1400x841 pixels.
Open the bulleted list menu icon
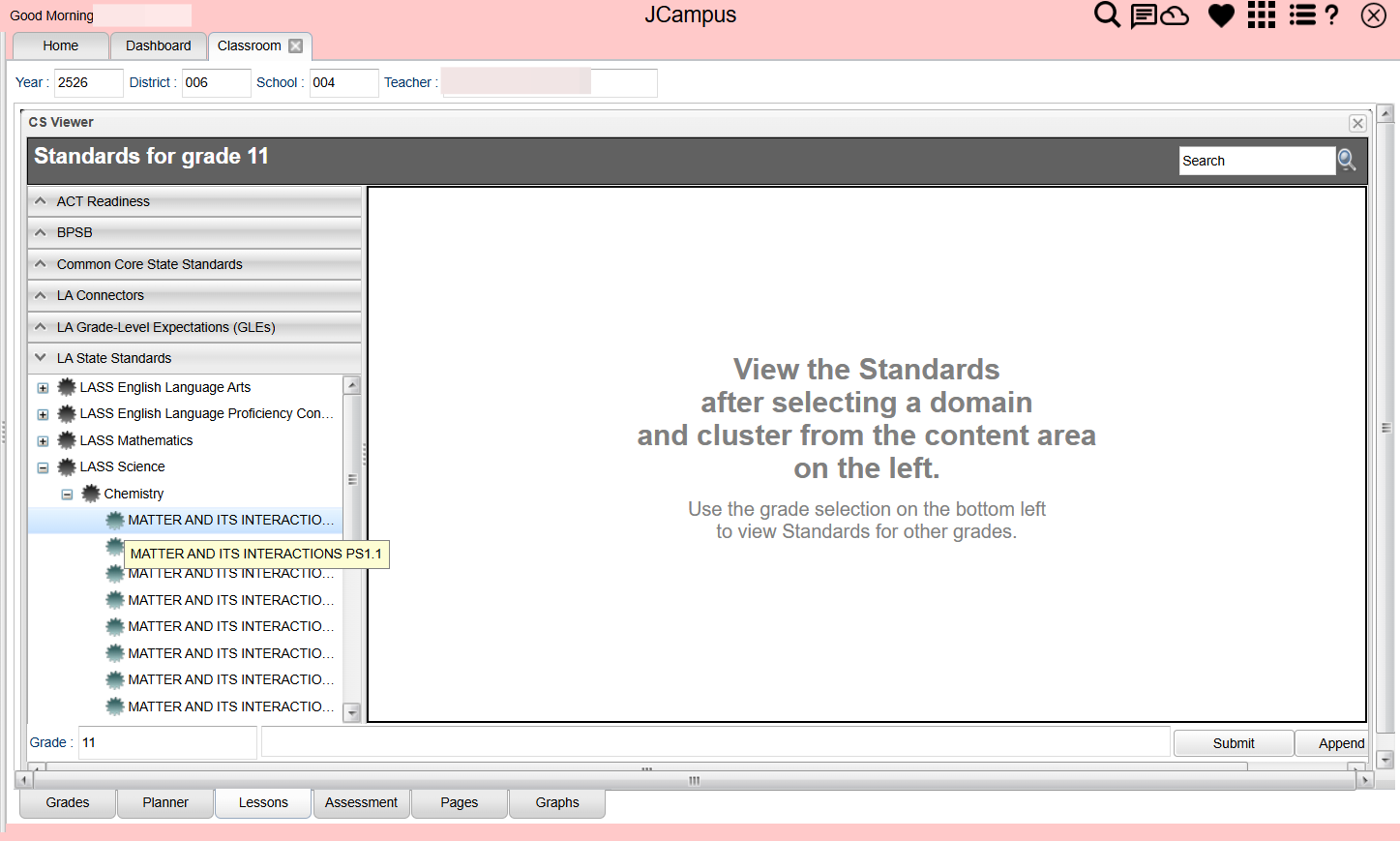1302,15
